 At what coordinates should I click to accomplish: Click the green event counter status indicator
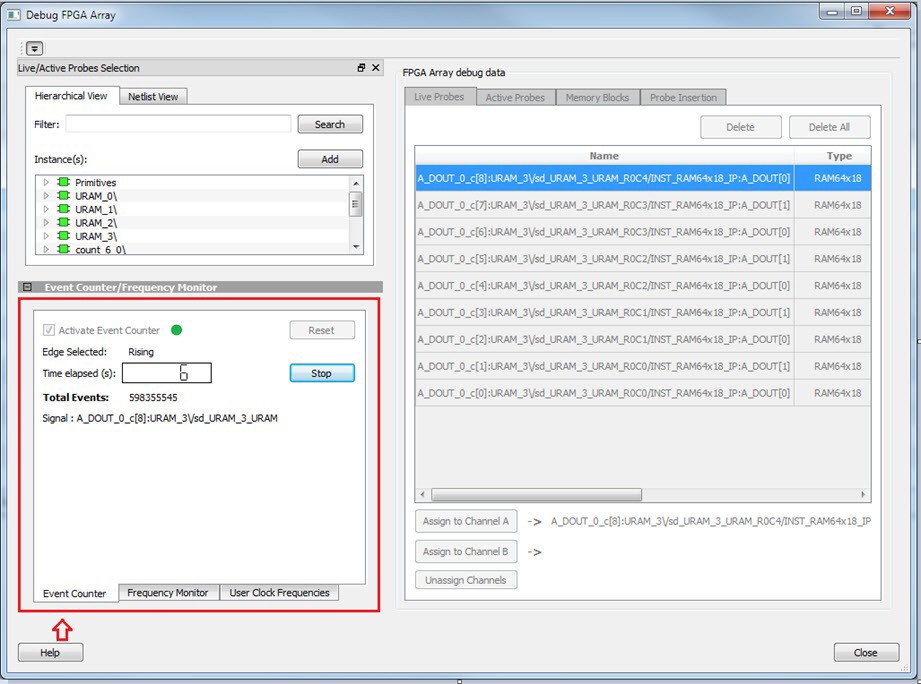coord(177,330)
